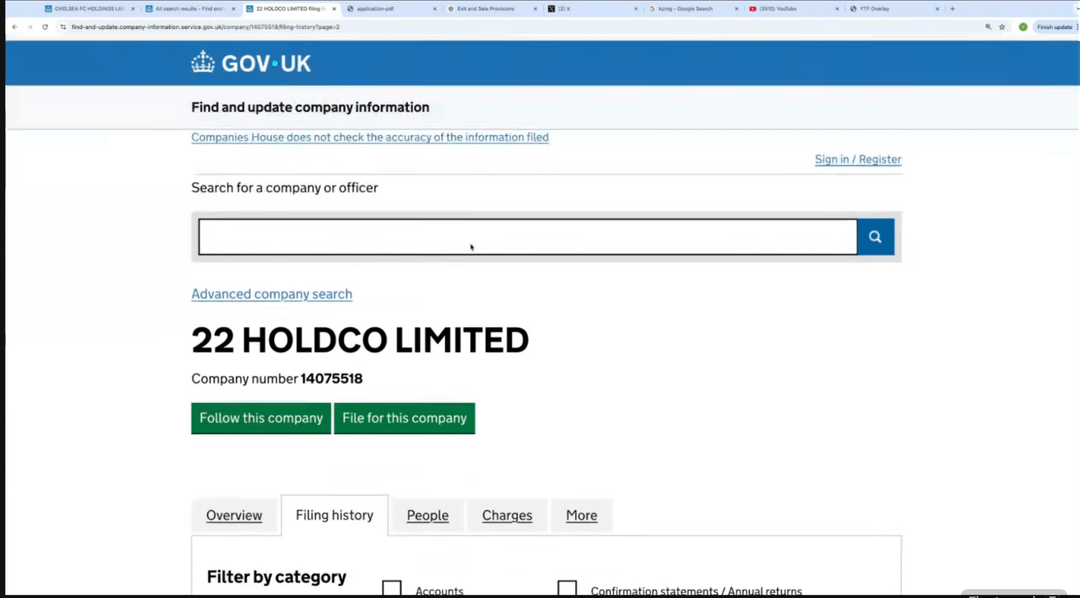Switch to the People tab
The width and height of the screenshot is (1080, 598).
click(x=427, y=516)
